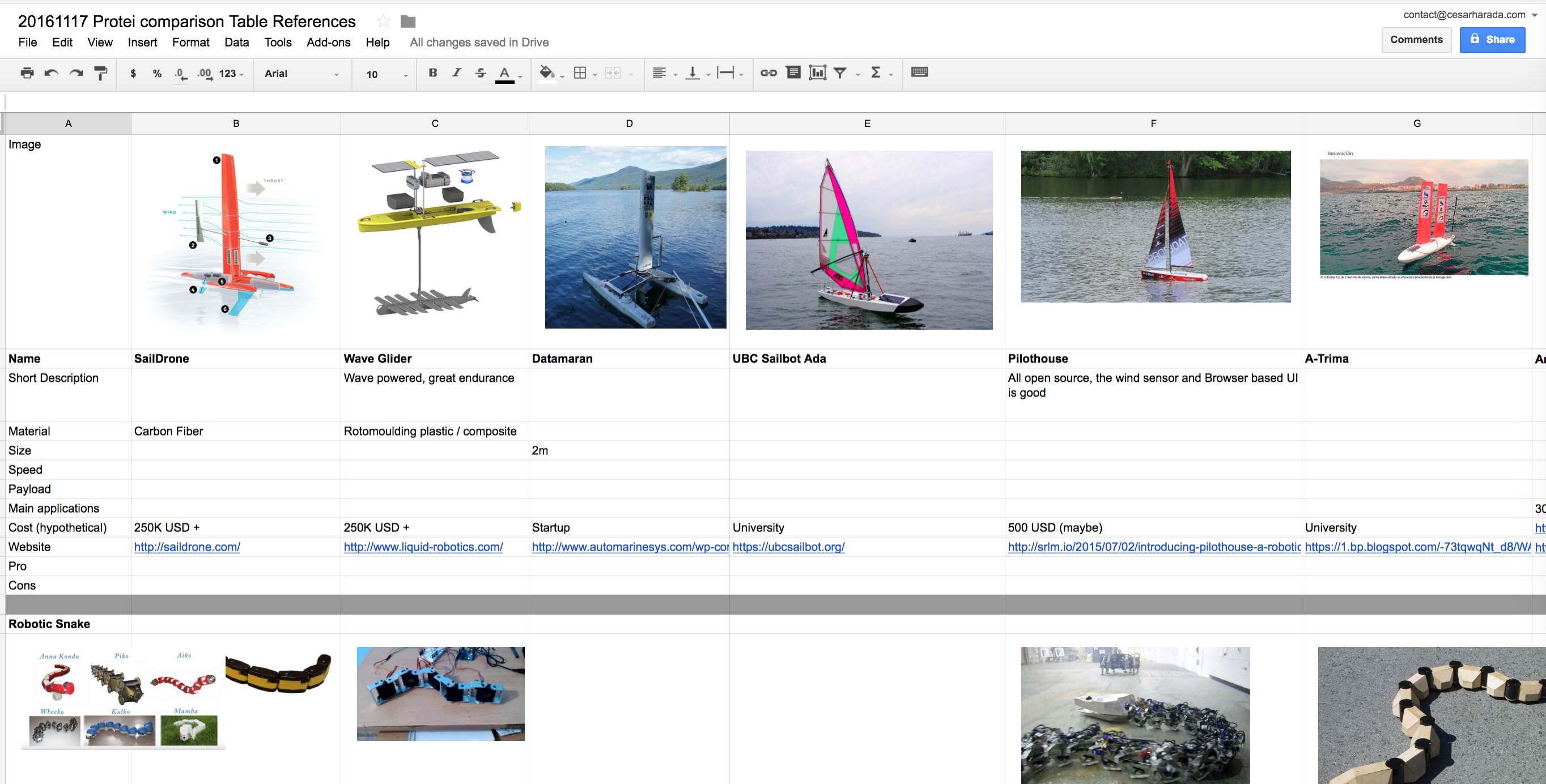
Task: Open the Tools menu
Action: [278, 42]
